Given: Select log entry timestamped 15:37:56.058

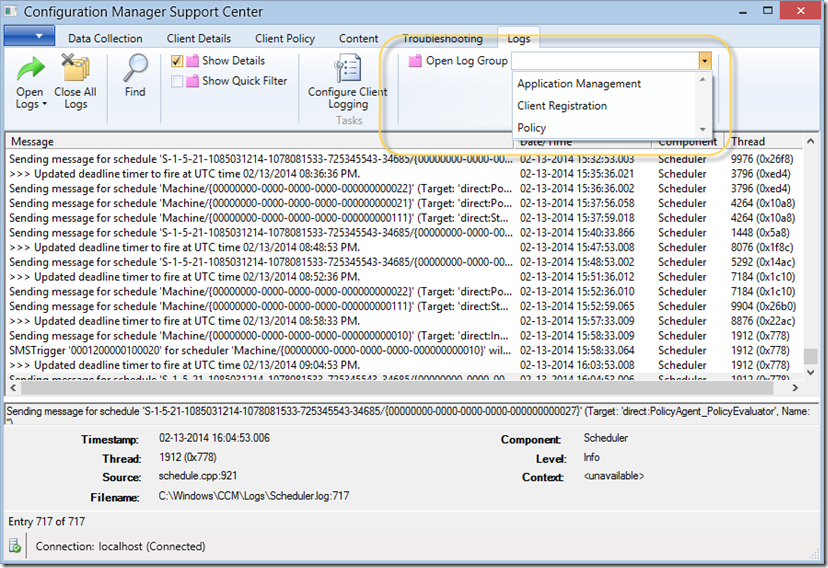Looking at the screenshot, I should [x=404, y=203].
